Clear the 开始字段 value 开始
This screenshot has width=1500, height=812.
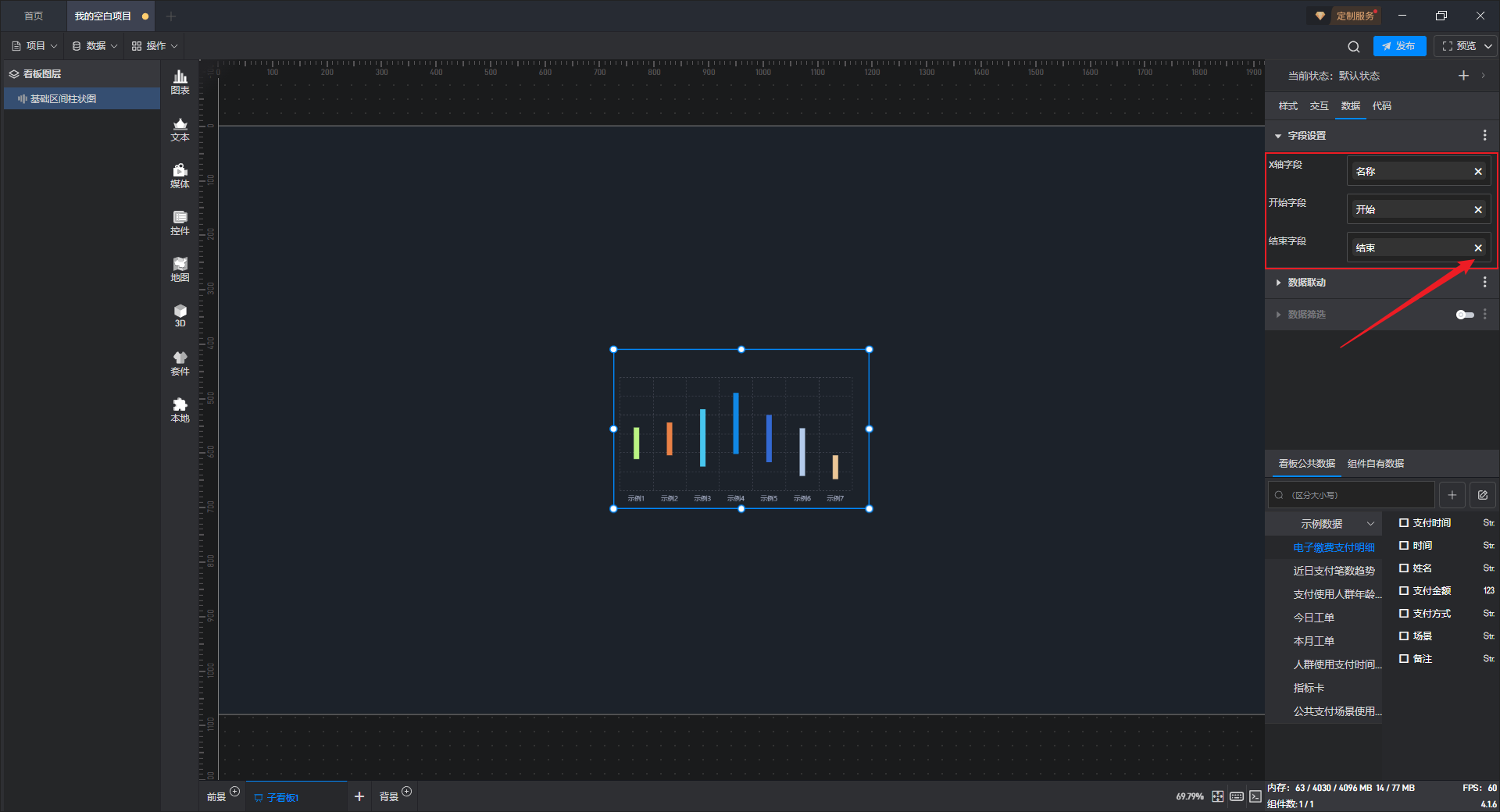click(1478, 210)
